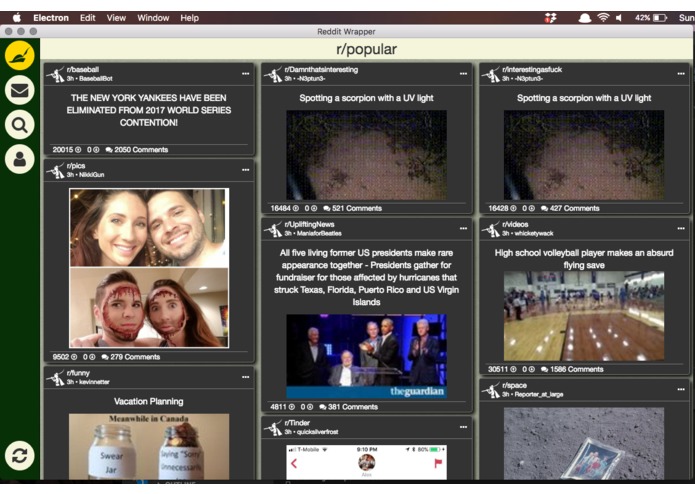Open the Yankees eliminated post title
This screenshot has height=494, width=695.
[148, 110]
